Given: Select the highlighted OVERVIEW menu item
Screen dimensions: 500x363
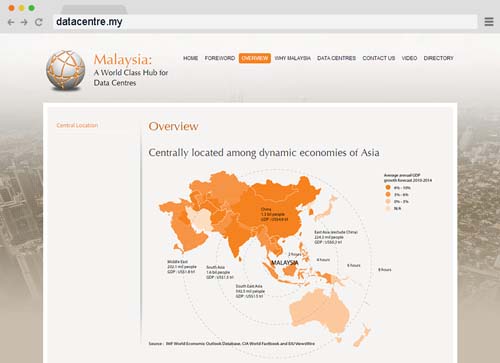Looking at the screenshot, I should point(255,58).
